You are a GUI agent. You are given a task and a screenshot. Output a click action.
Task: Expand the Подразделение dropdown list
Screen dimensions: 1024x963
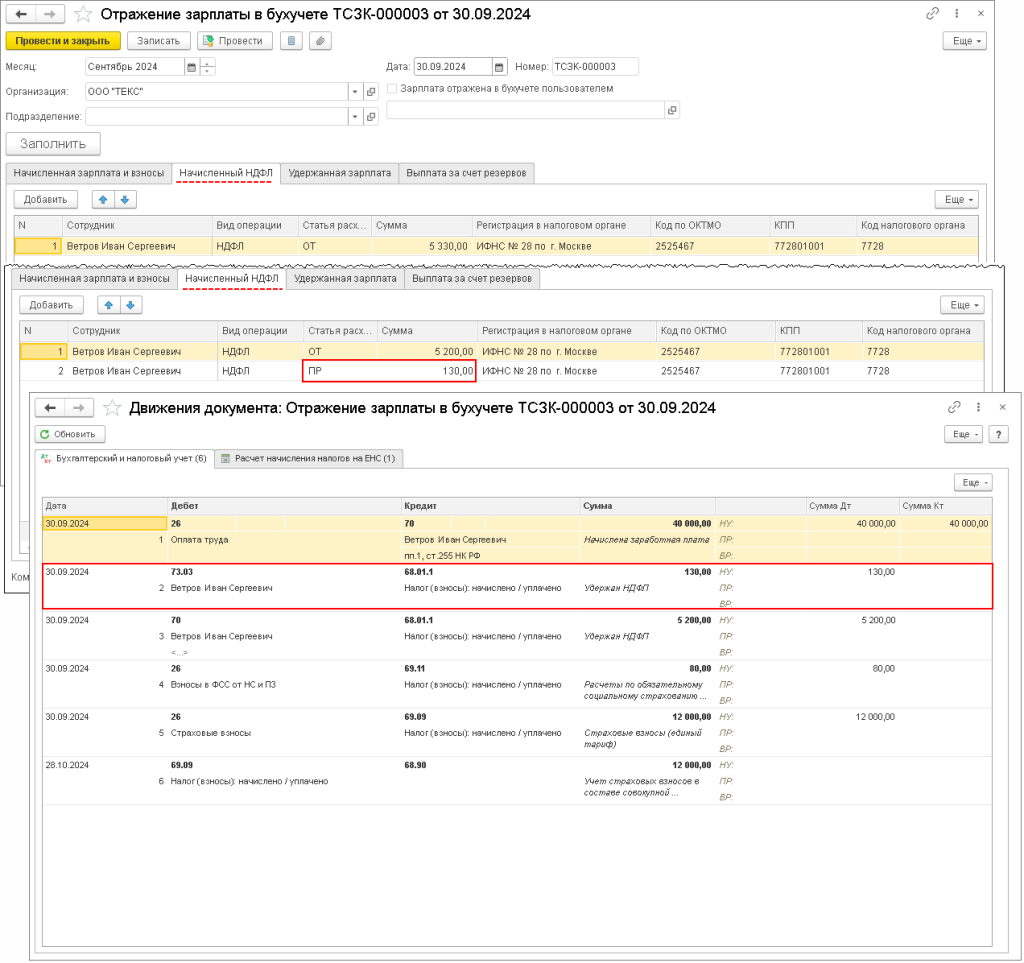tap(354, 117)
